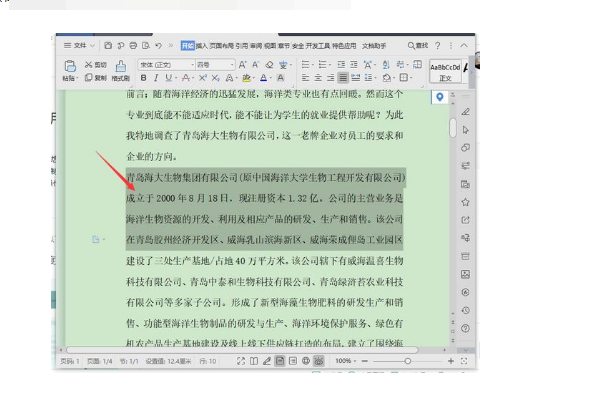This screenshot has height=400, width=600.
Task: Click the Bold formatting icon
Action: pos(143,77)
